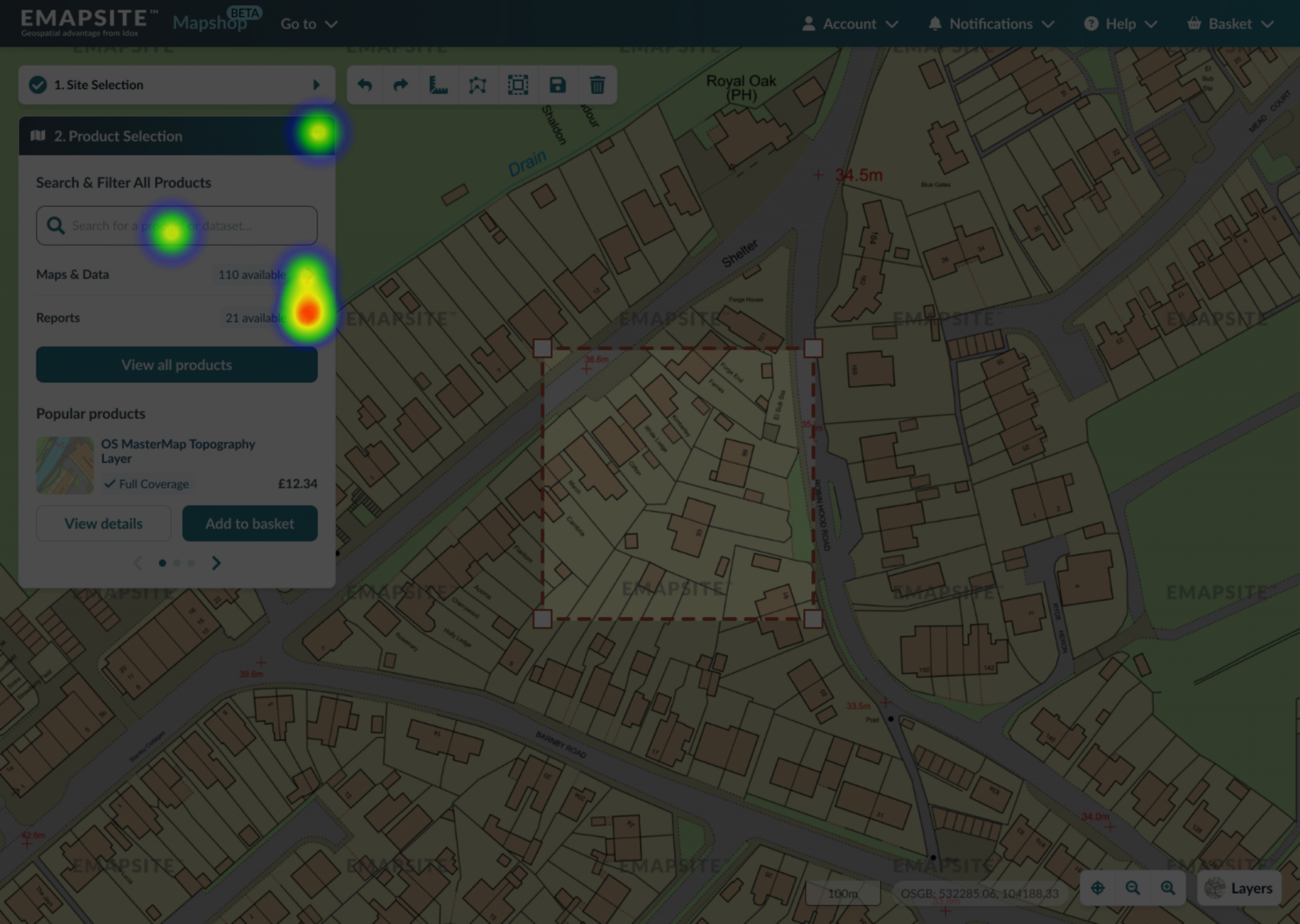Click the undo arrow in map toolbar

[365, 85]
